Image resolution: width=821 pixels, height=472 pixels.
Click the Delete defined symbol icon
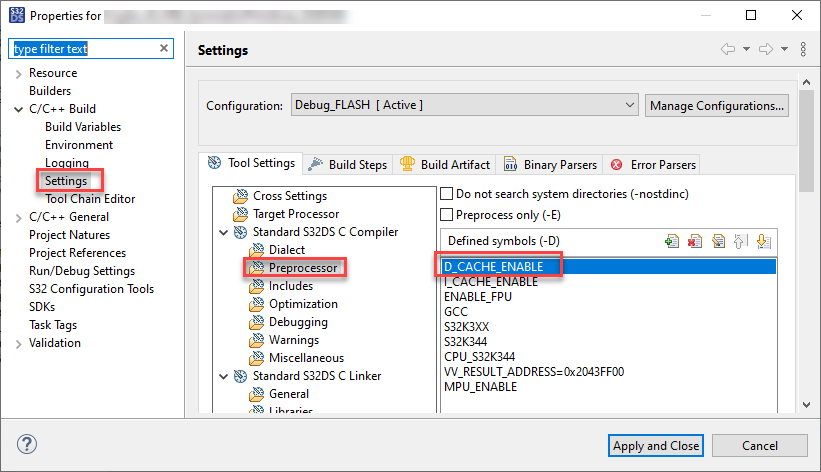[695, 241]
